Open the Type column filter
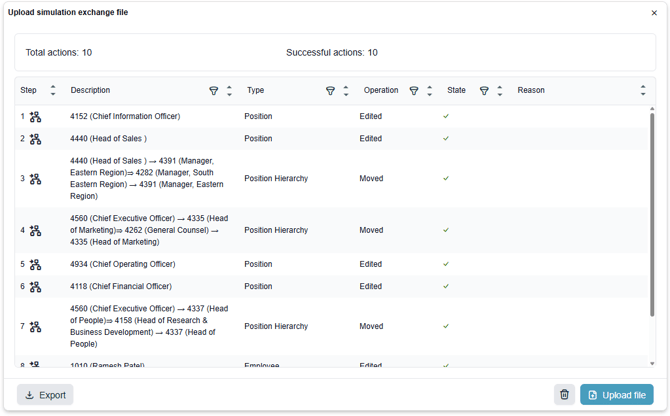 point(330,91)
